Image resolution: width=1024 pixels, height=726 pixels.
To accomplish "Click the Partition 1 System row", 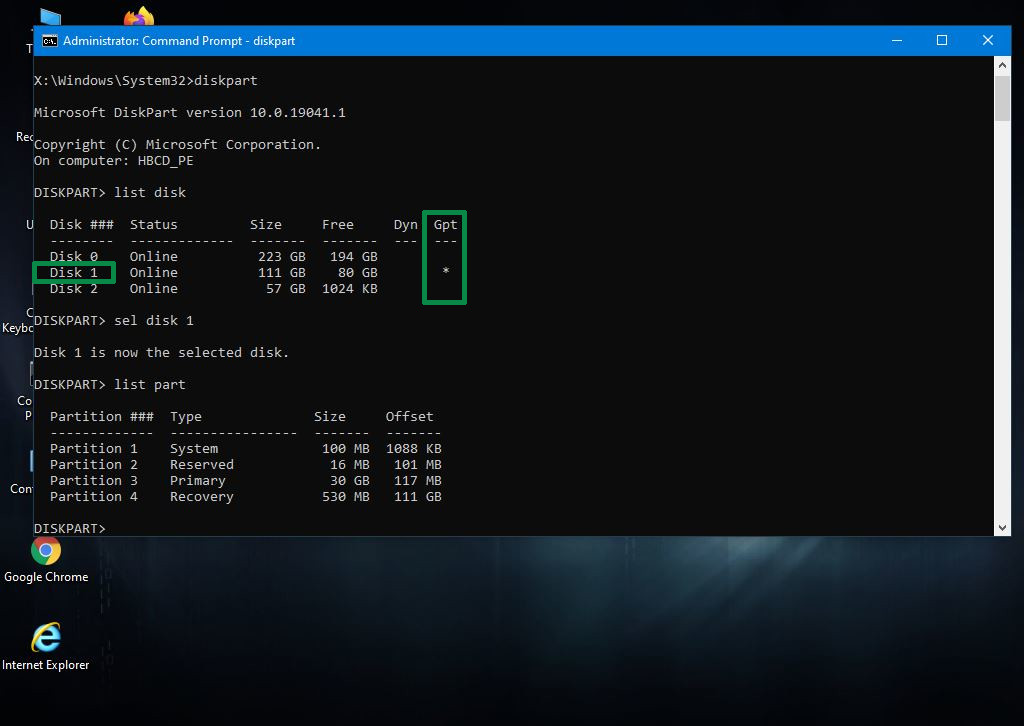I will [x=245, y=448].
